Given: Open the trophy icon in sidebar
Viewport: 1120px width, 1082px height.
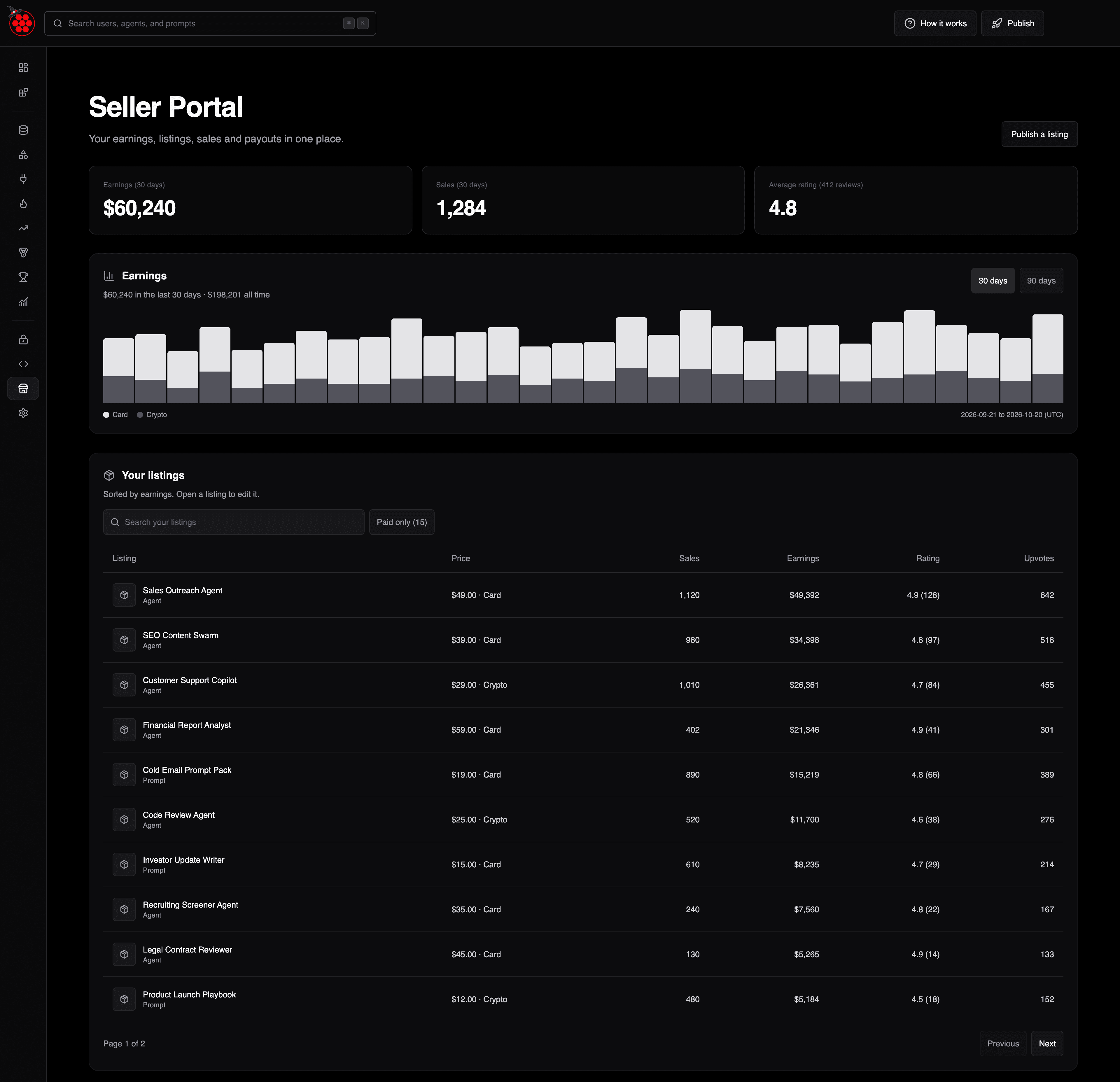Looking at the screenshot, I should click(23, 277).
